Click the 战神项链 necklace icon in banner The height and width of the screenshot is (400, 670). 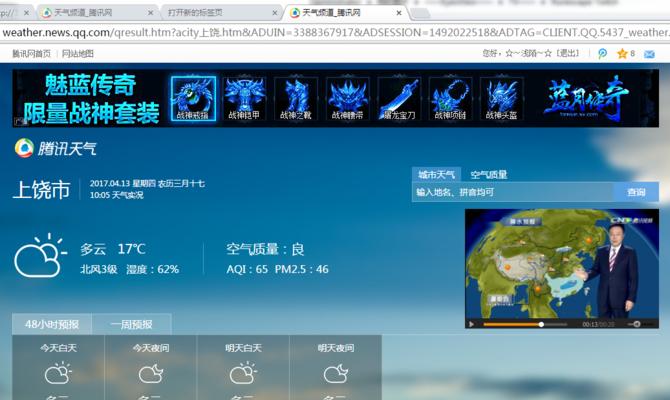pyautogui.click(x=450, y=99)
